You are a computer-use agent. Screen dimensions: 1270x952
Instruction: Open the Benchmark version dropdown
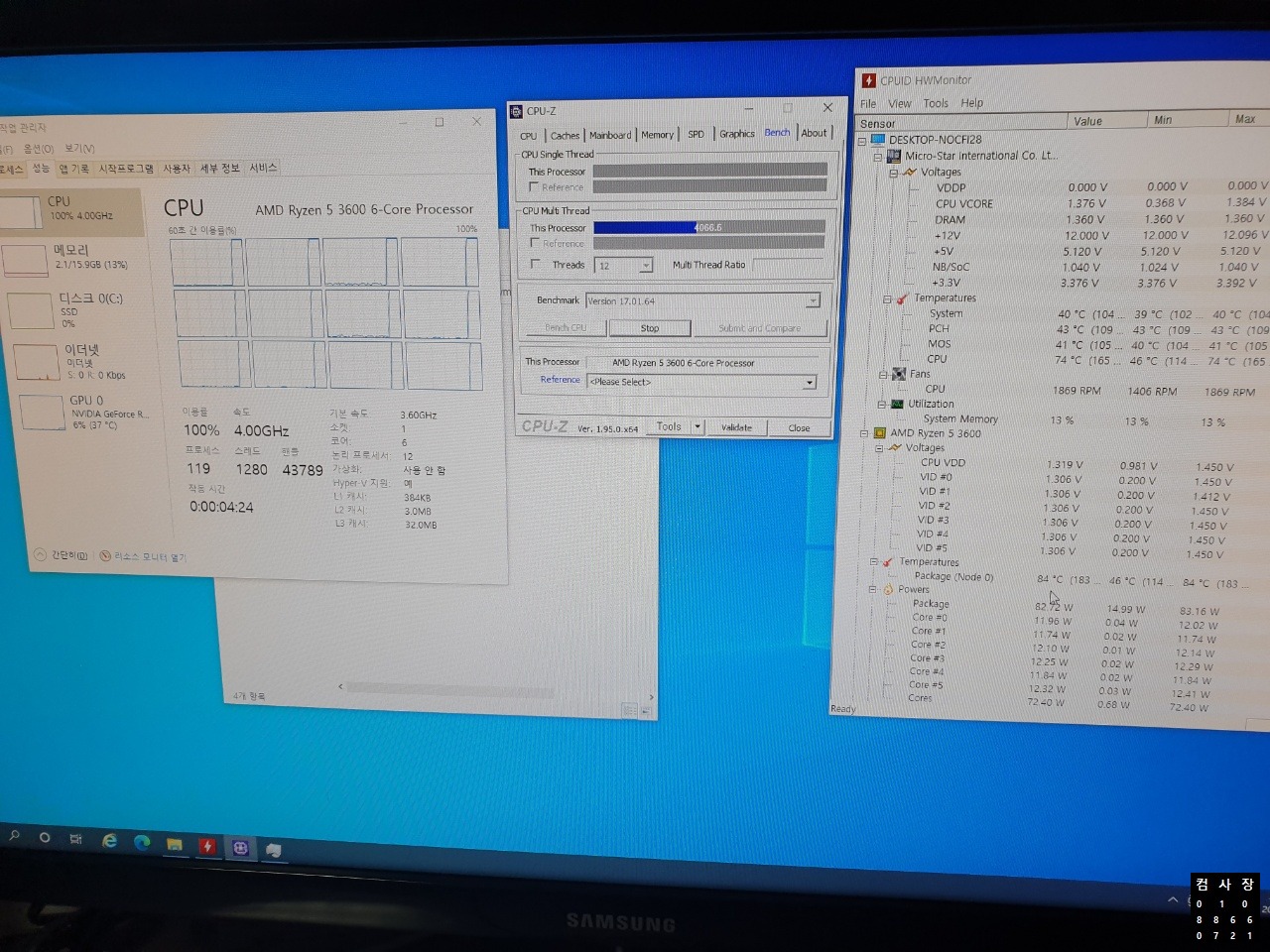pos(813,300)
